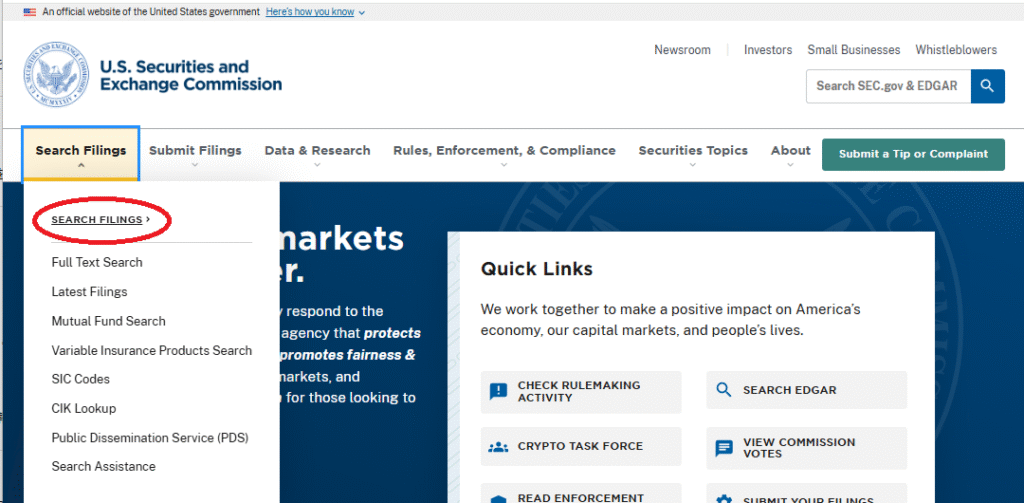Select Full Text Search menu item
1024x503 pixels.
(97, 263)
